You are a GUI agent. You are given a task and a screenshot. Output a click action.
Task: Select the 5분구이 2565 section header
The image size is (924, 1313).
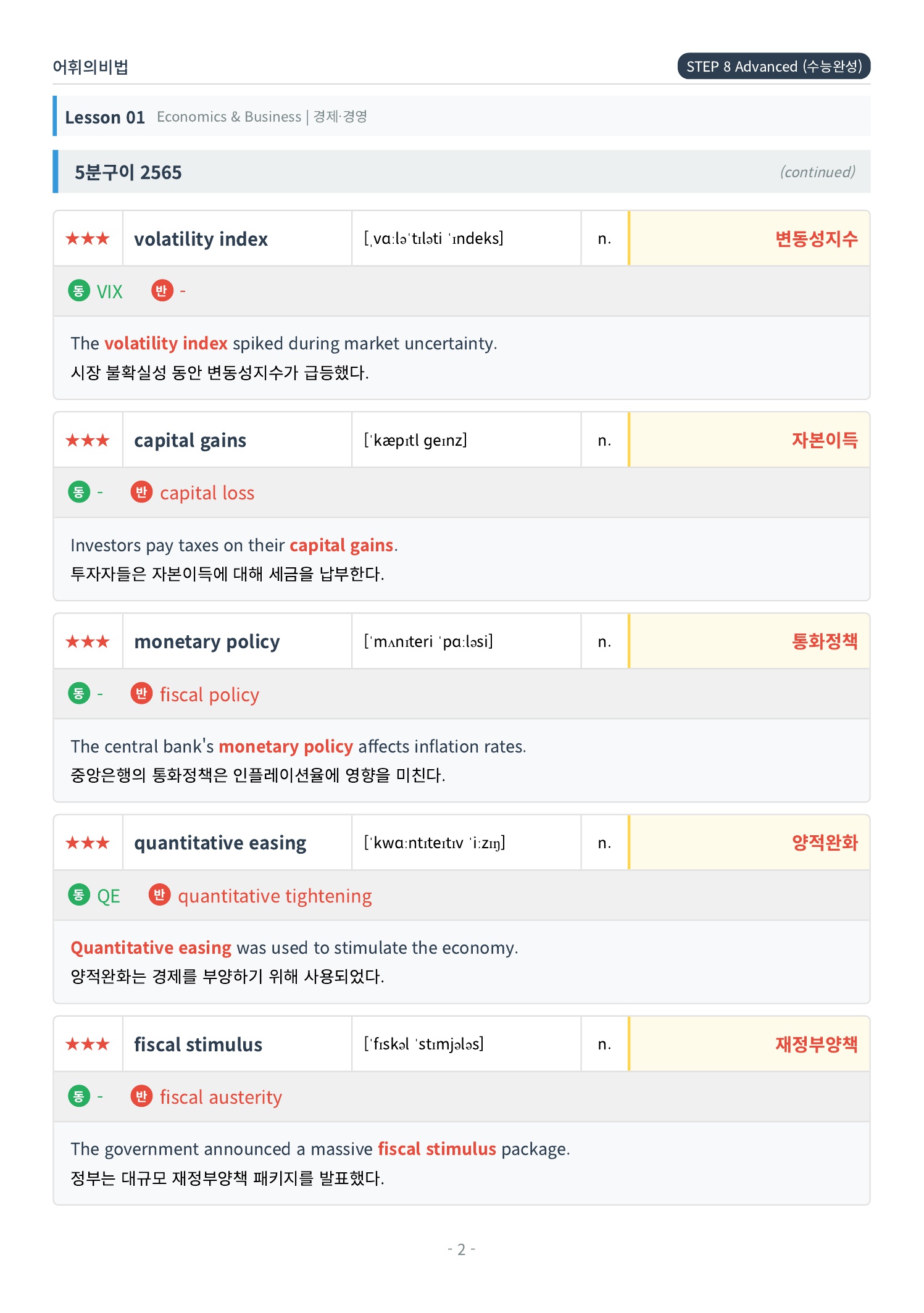[x=462, y=172]
